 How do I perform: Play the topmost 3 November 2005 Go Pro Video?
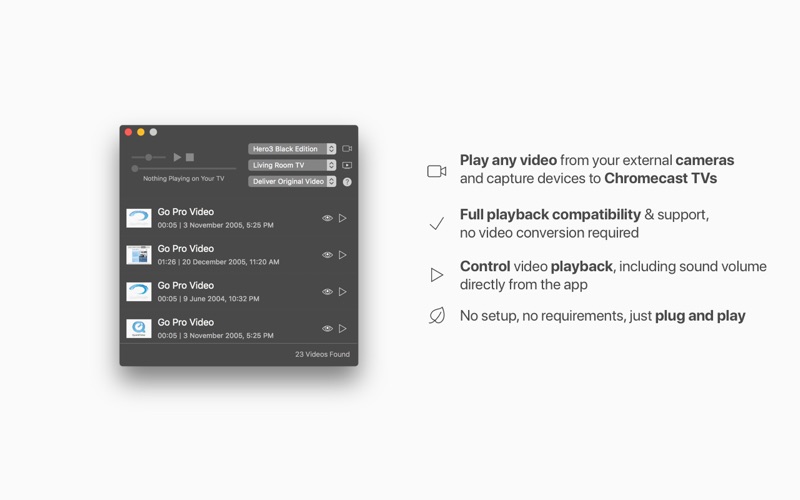click(342, 218)
